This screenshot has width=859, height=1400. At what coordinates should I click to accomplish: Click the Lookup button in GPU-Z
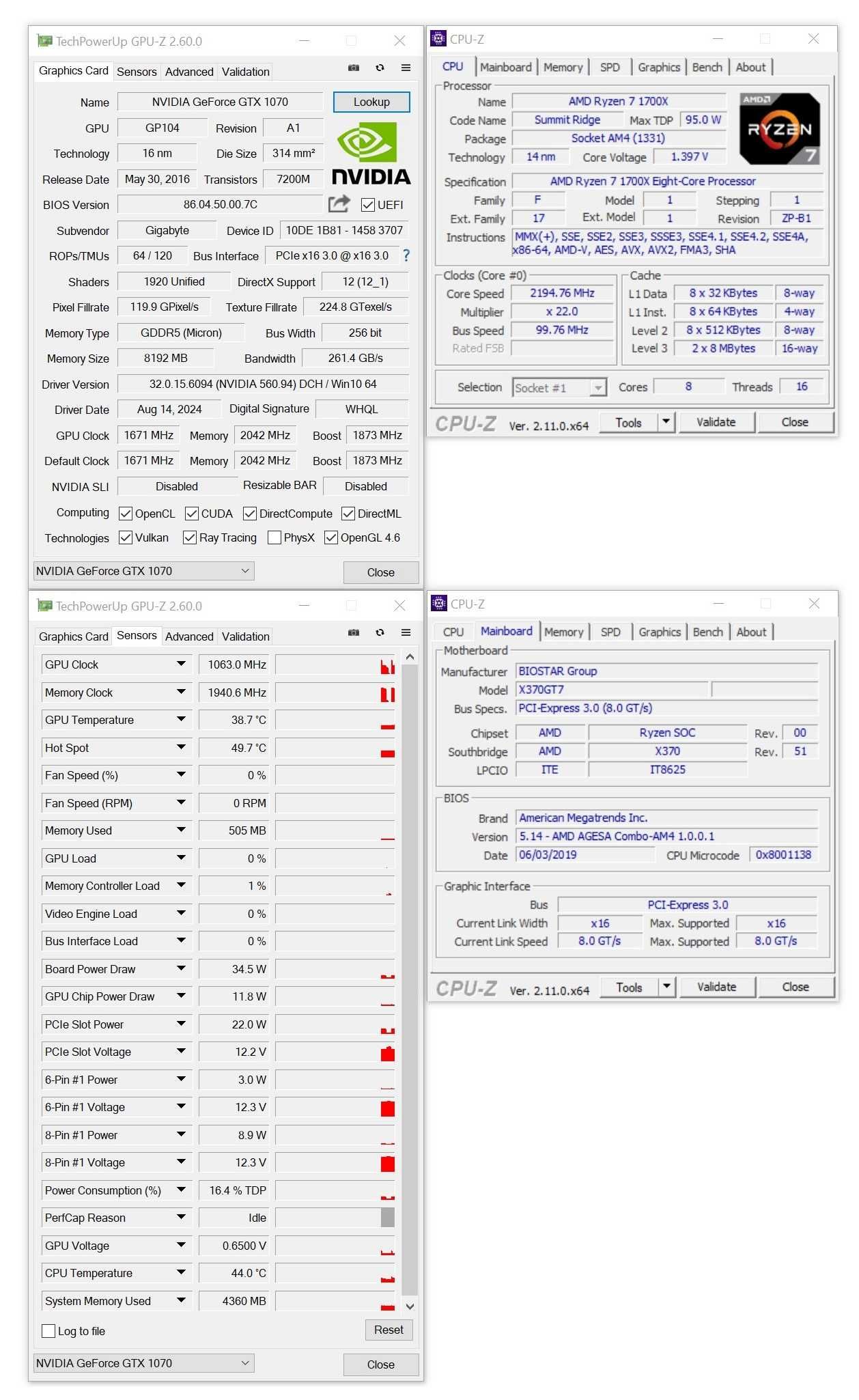coord(371,102)
